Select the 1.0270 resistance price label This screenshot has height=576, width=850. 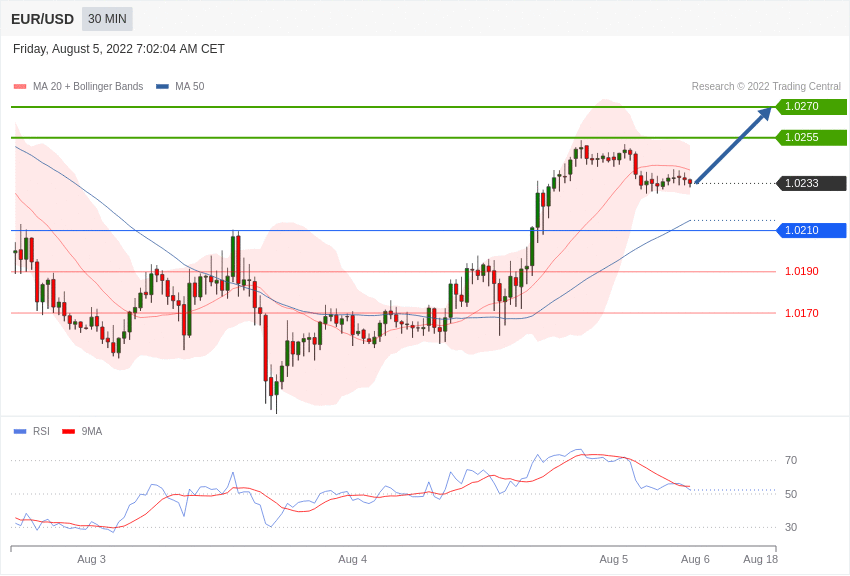point(811,106)
